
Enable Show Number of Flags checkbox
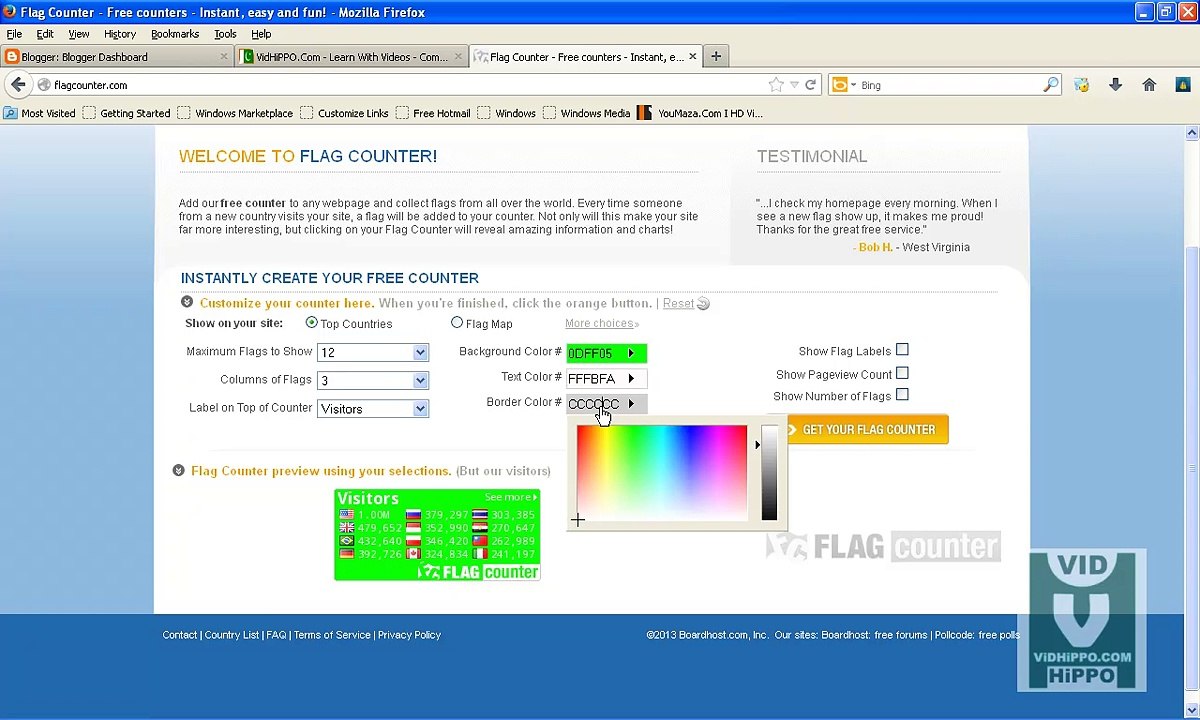[x=902, y=395]
